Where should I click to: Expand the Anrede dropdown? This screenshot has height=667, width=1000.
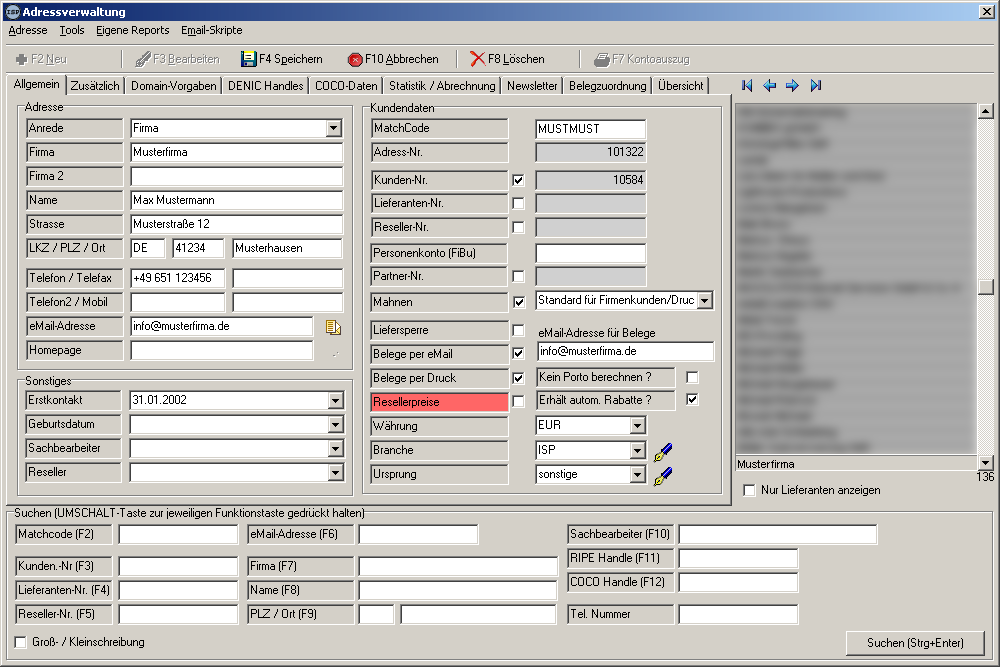334,129
